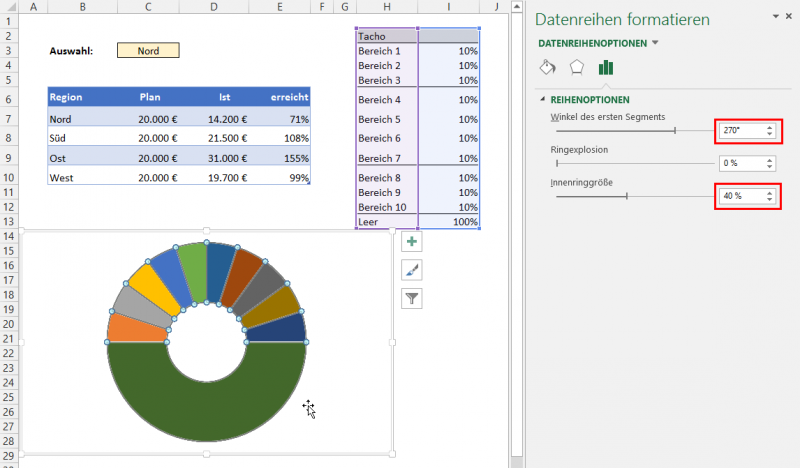The width and height of the screenshot is (800, 468).
Task: Click the Winkel des ersten Segments slider
Action: [675, 130]
